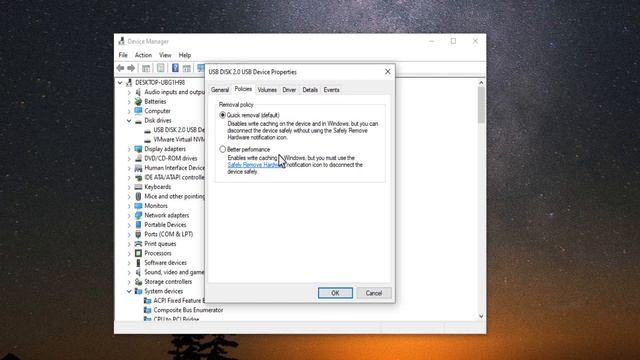The image size is (640, 360).
Task: Open the File menu
Action: pos(123,55)
